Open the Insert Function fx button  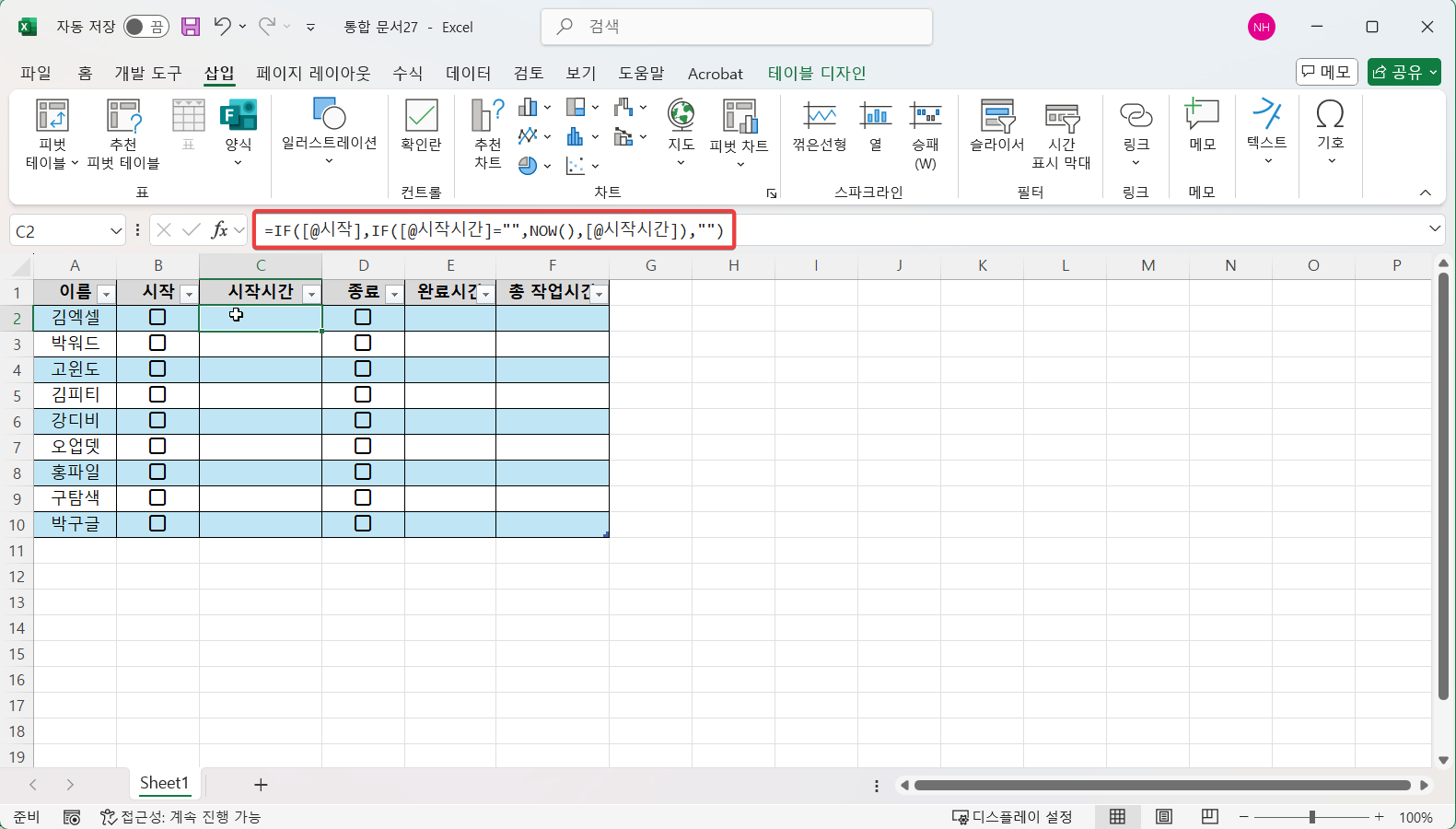(219, 230)
